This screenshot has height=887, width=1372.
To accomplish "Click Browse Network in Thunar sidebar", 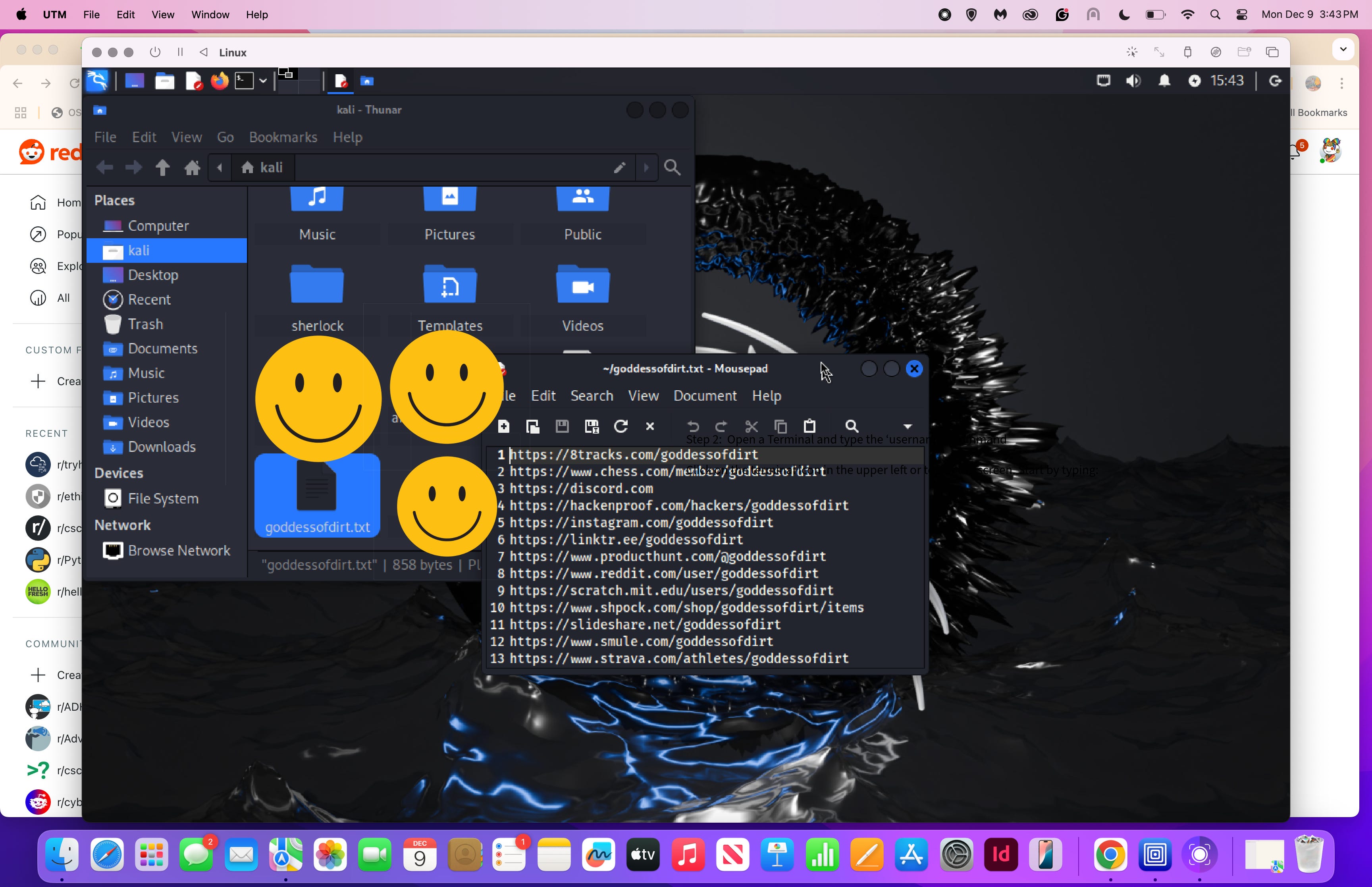I will tap(179, 551).
